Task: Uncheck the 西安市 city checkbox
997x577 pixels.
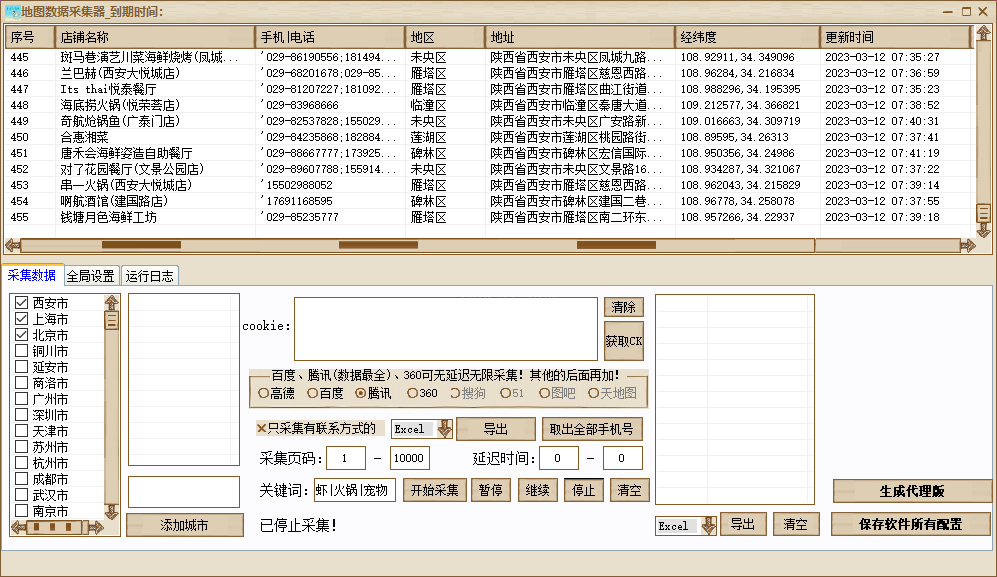Action: 21,303
